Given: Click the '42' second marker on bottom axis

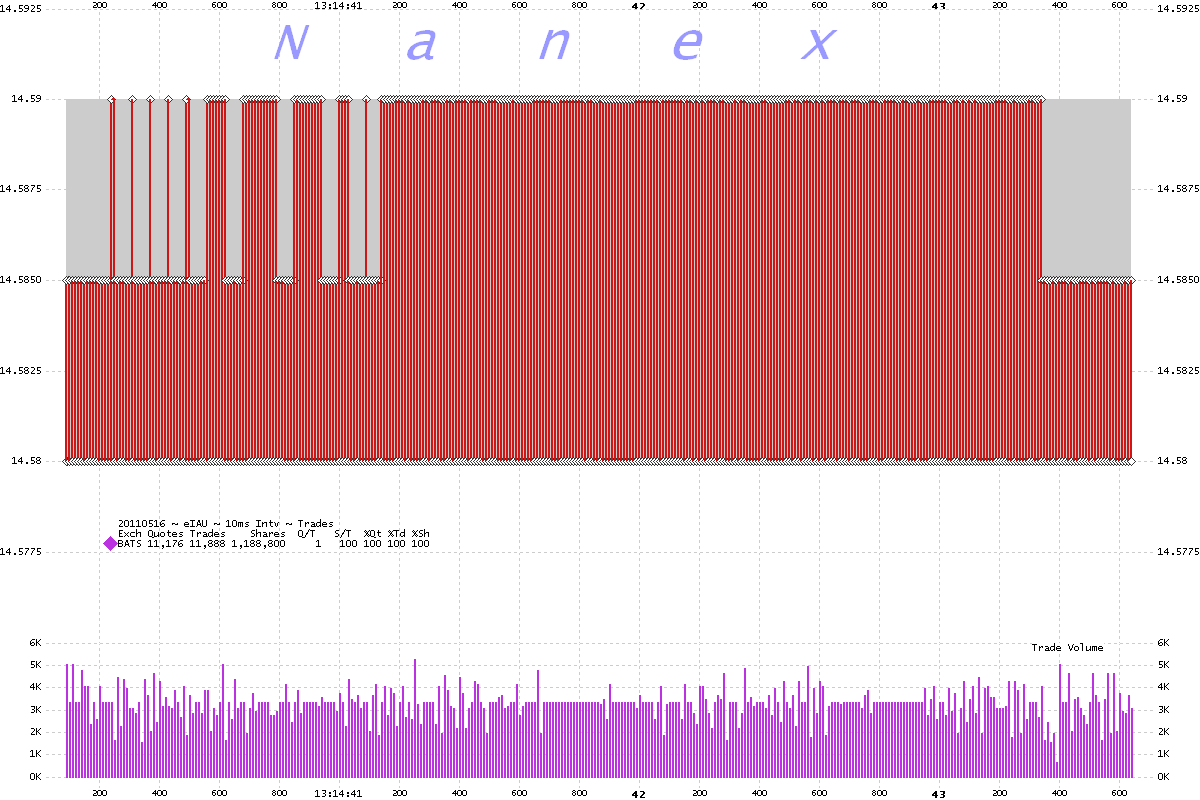Looking at the screenshot, I should 639,793.
